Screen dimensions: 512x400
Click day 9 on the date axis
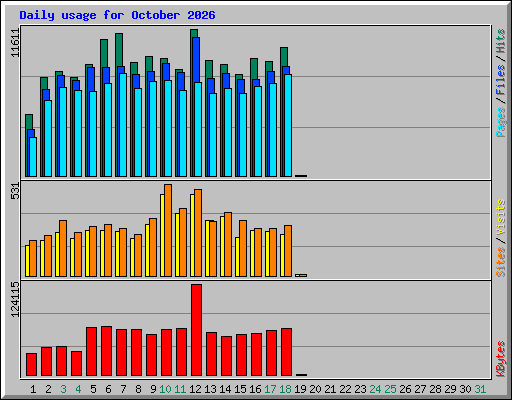(153, 389)
